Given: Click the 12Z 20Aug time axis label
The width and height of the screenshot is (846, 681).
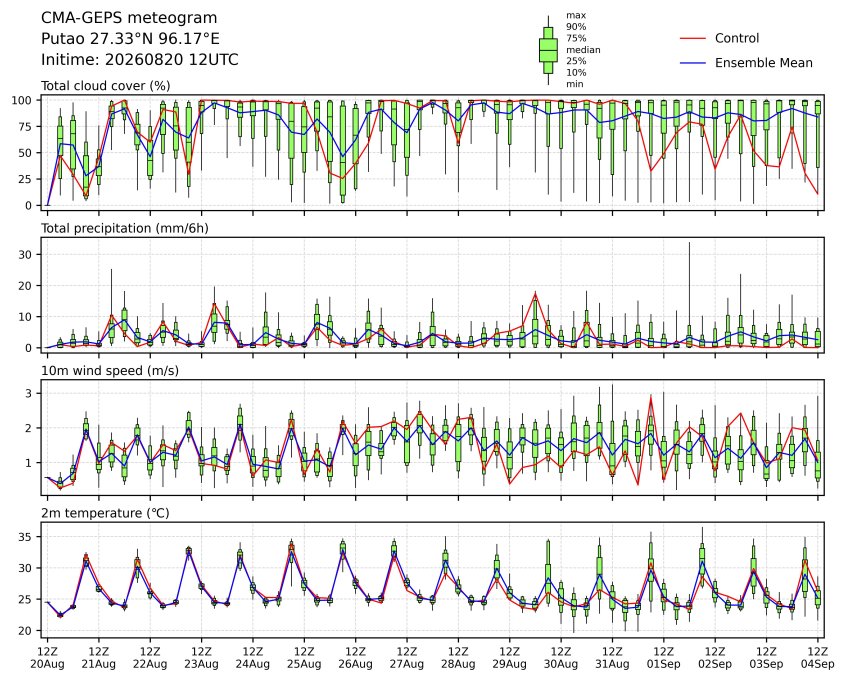Looking at the screenshot, I should pyautogui.click(x=47, y=658).
